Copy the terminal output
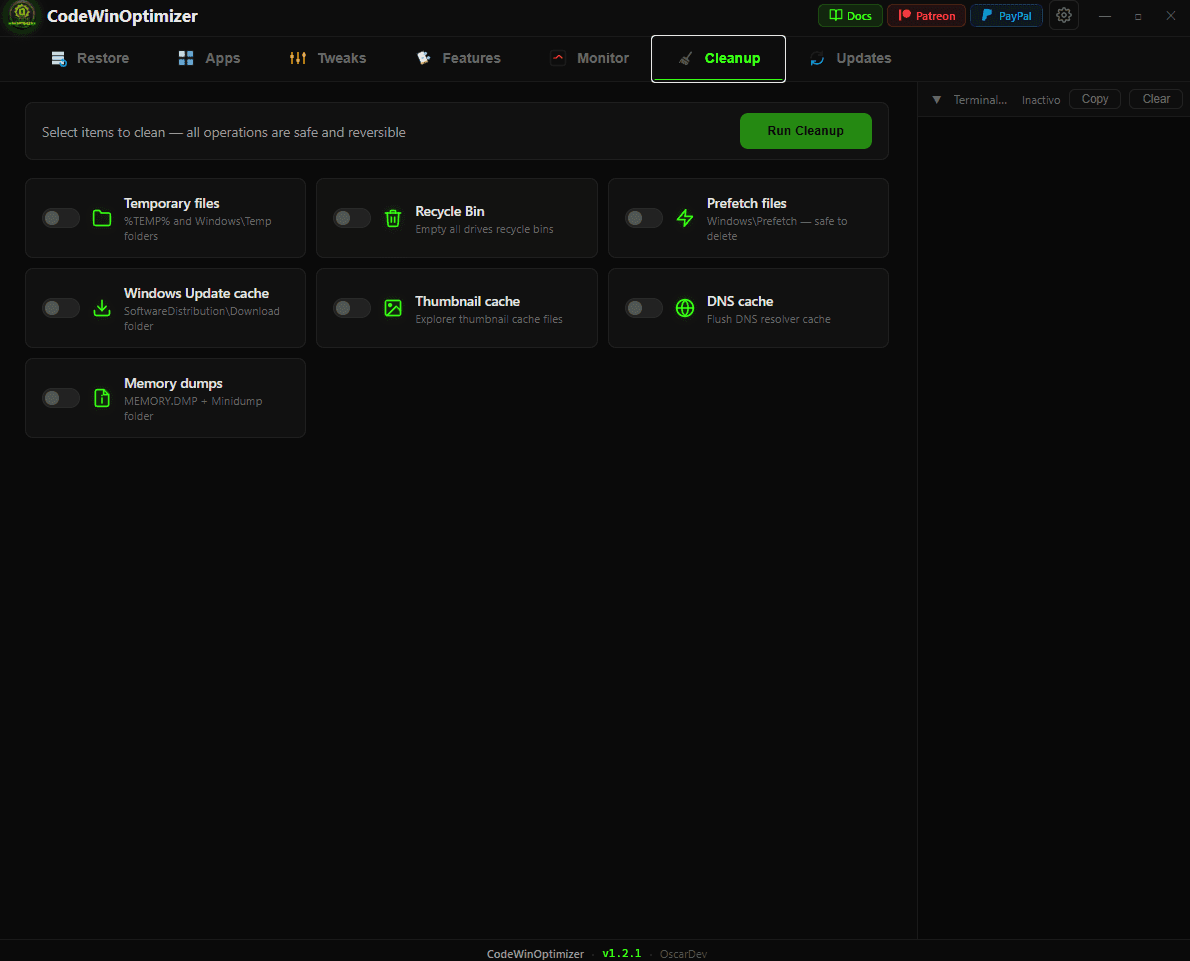Viewport: 1190px width, 961px height. 1094,99
